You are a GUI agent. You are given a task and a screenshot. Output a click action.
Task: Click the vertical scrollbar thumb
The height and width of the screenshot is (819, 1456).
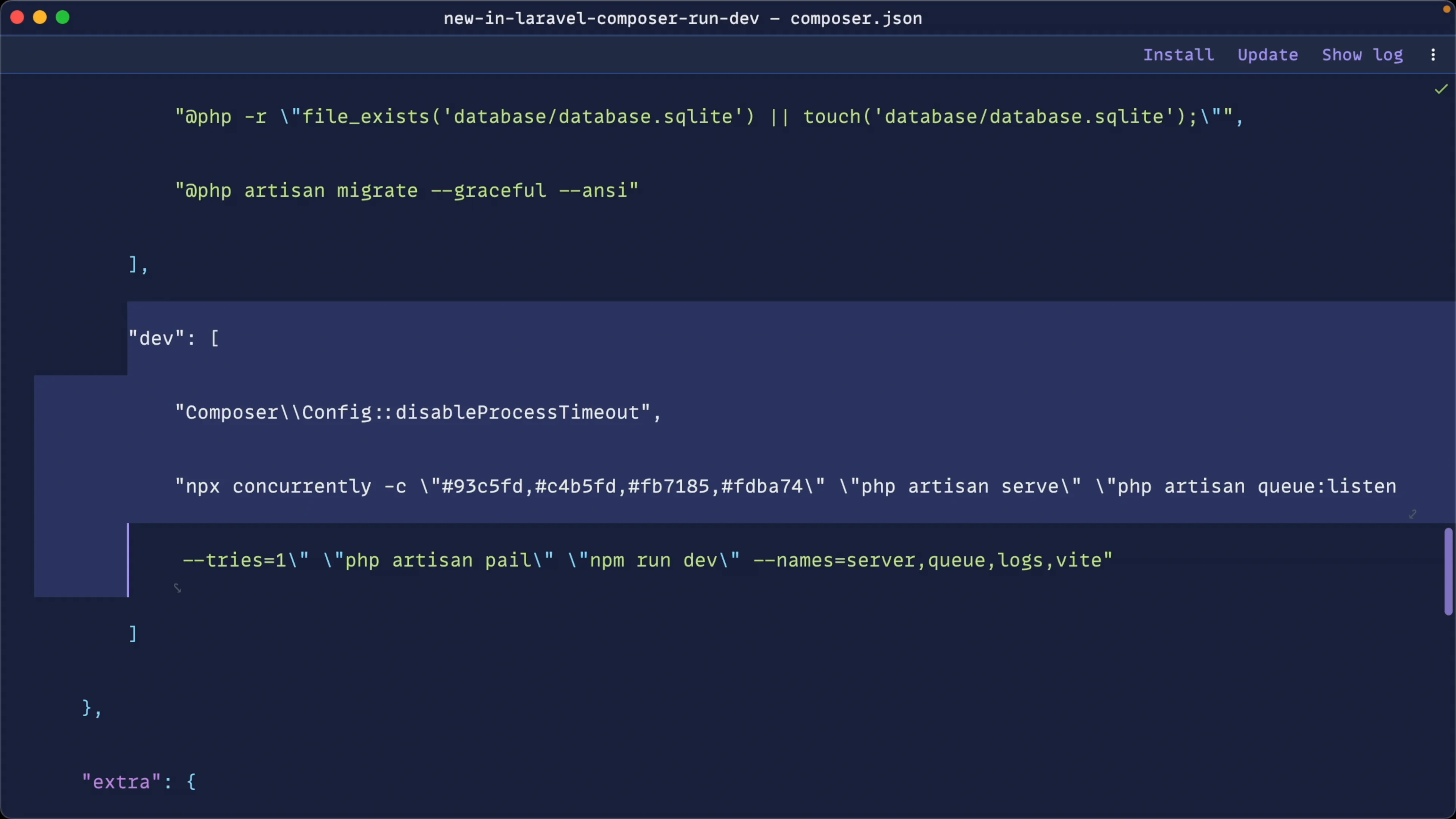[x=1448, y=571]
